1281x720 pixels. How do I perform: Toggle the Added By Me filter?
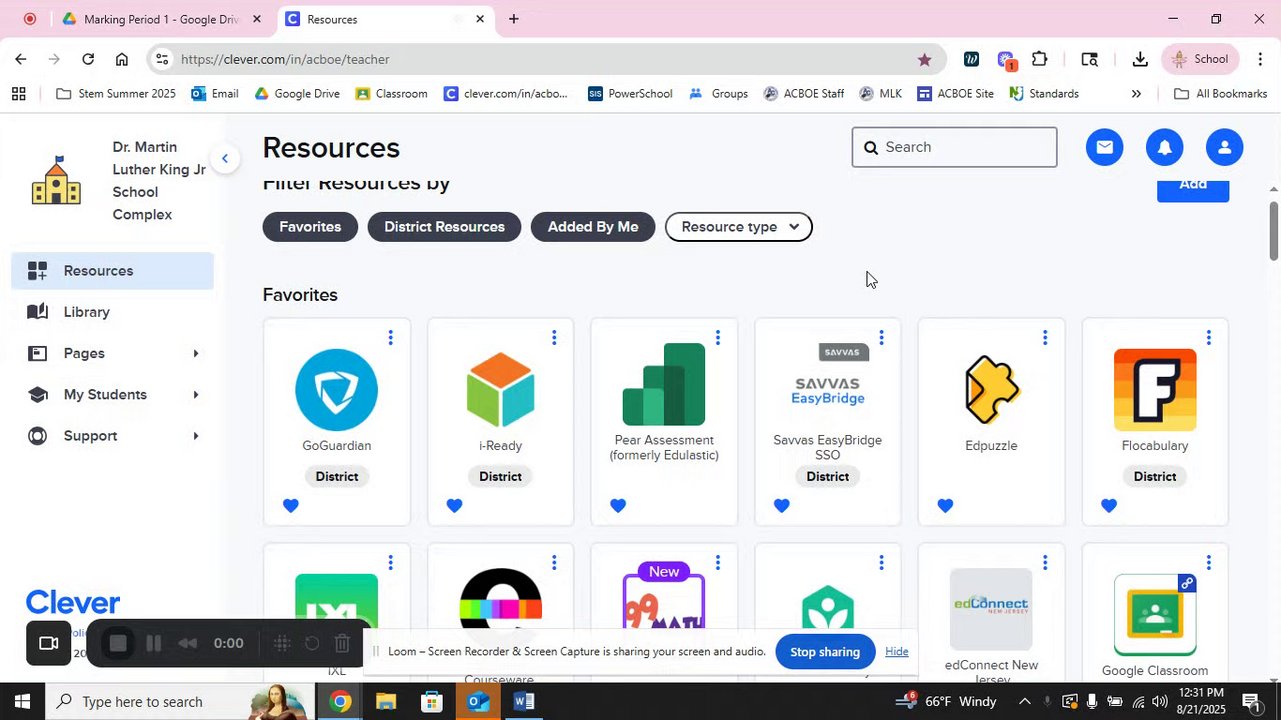click(593, 227)
